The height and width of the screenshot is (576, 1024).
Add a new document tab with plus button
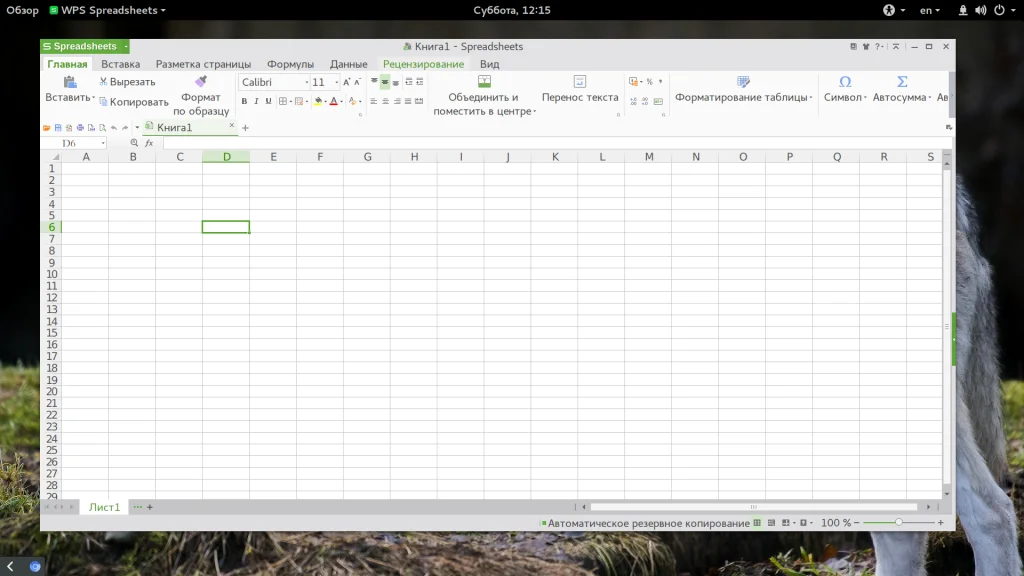pos(246,128)
